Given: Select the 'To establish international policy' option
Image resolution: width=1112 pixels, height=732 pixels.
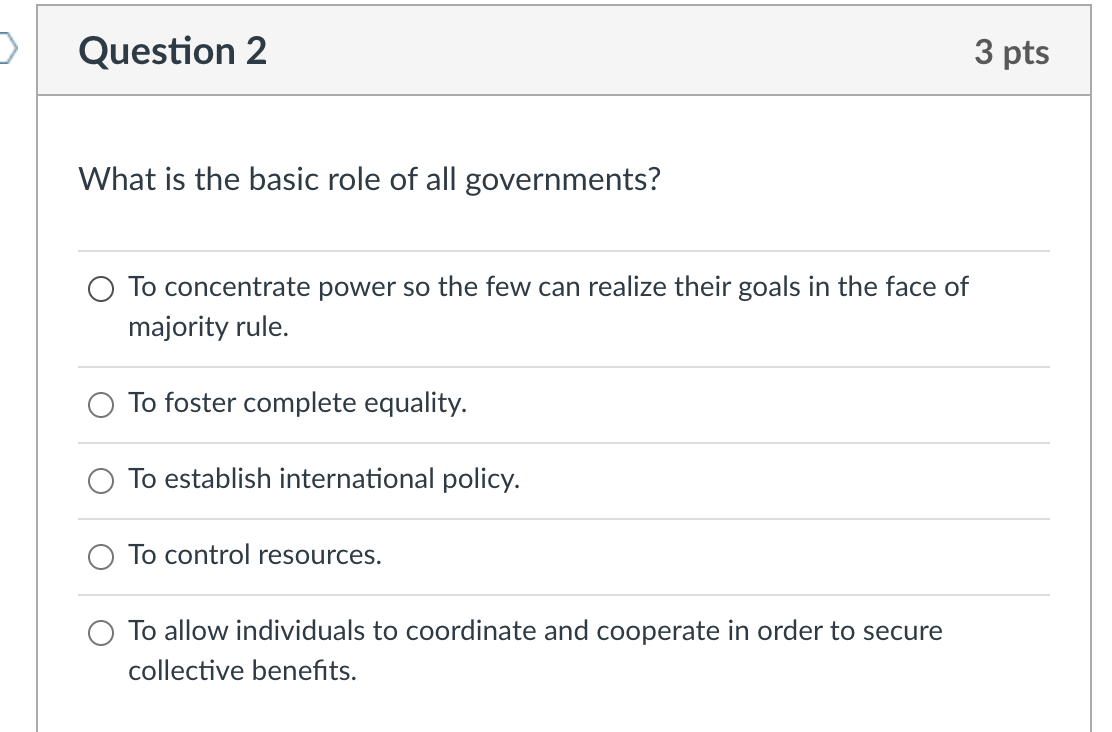Looking at the screenshot, I should (100, 481).
